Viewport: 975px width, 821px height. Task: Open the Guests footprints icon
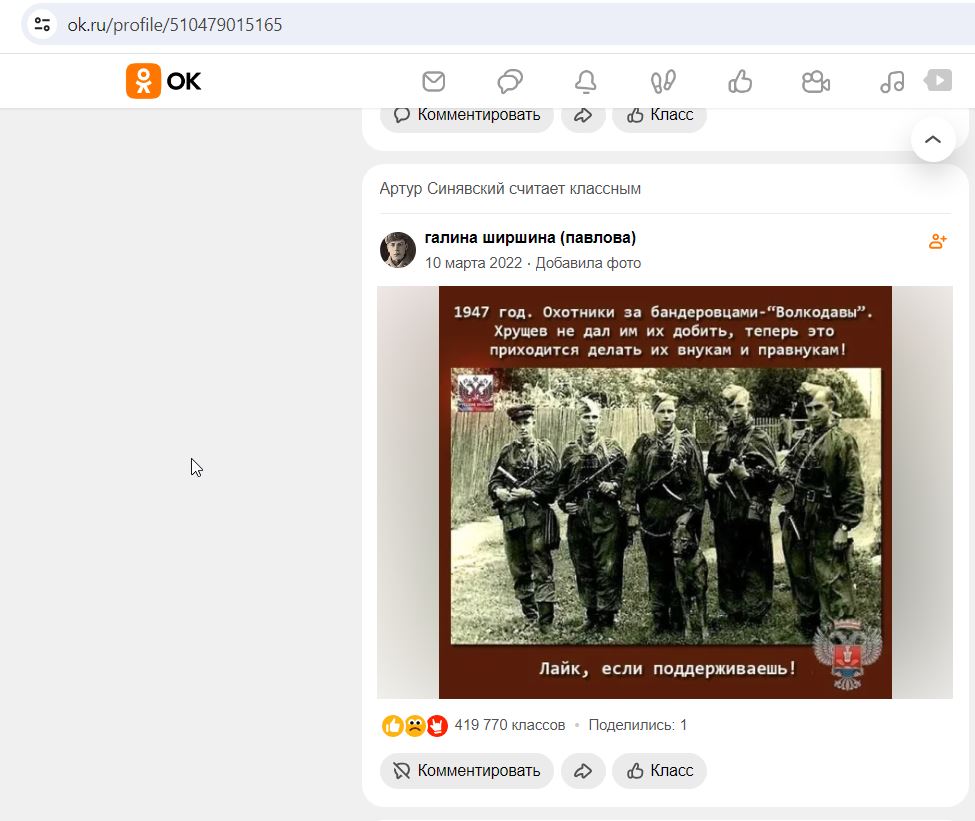663,81
